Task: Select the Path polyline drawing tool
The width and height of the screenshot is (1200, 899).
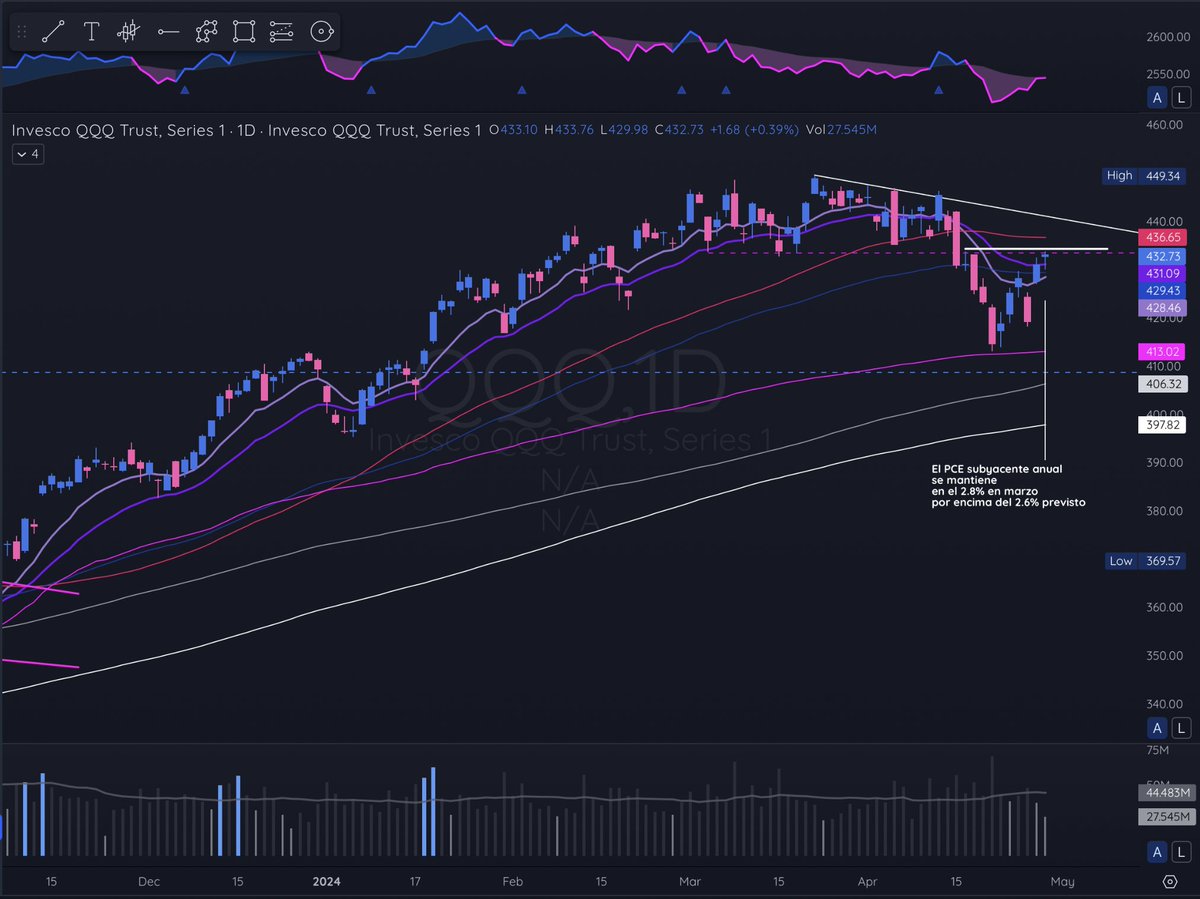Action: [206, 32]
